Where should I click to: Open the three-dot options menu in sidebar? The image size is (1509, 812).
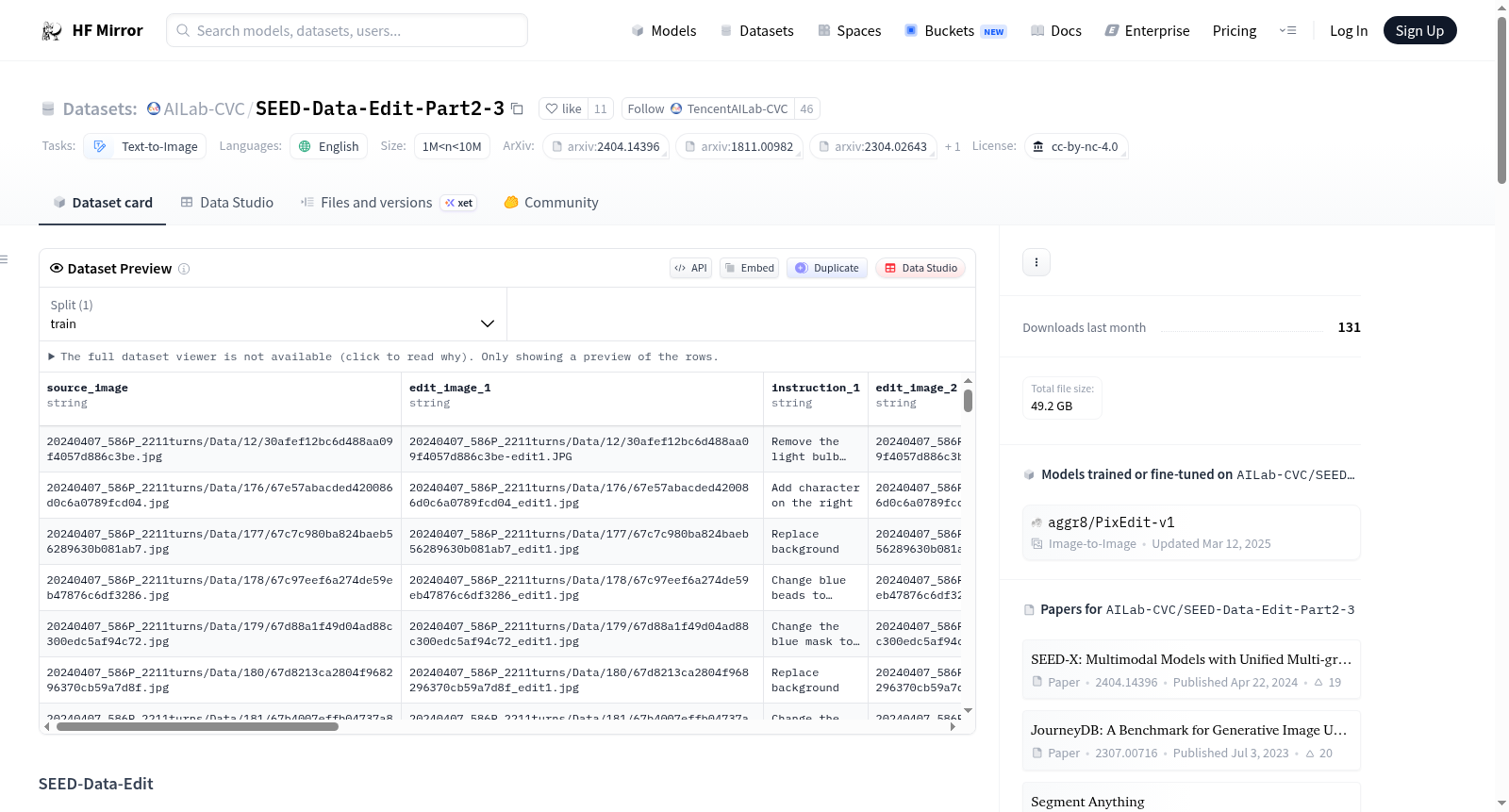[x=1036, y=262]
